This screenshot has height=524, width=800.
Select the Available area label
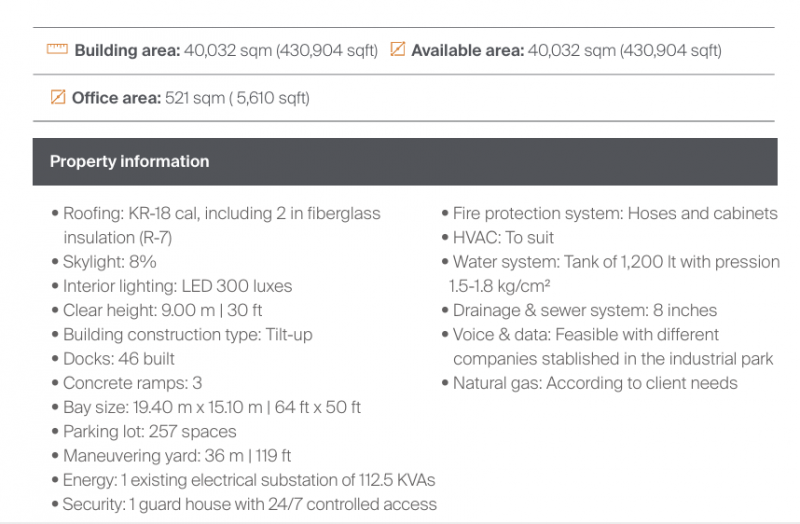coord(467,50)
